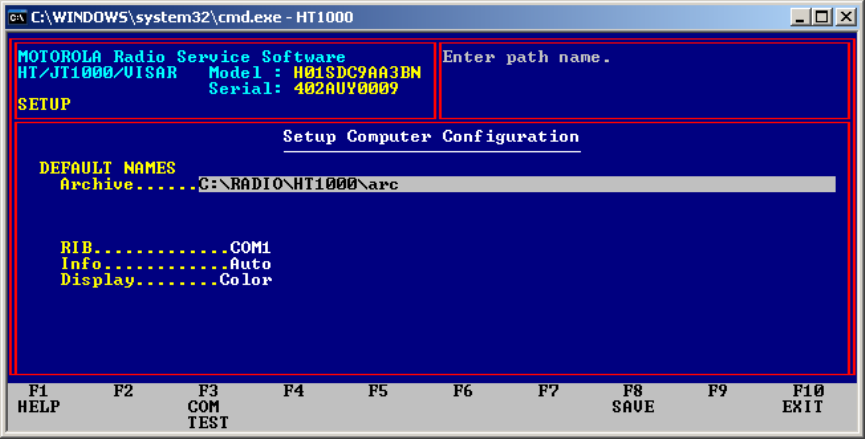Close the cmd.exe HT1000 window
The image size is (865, 439).
point(846,17)
